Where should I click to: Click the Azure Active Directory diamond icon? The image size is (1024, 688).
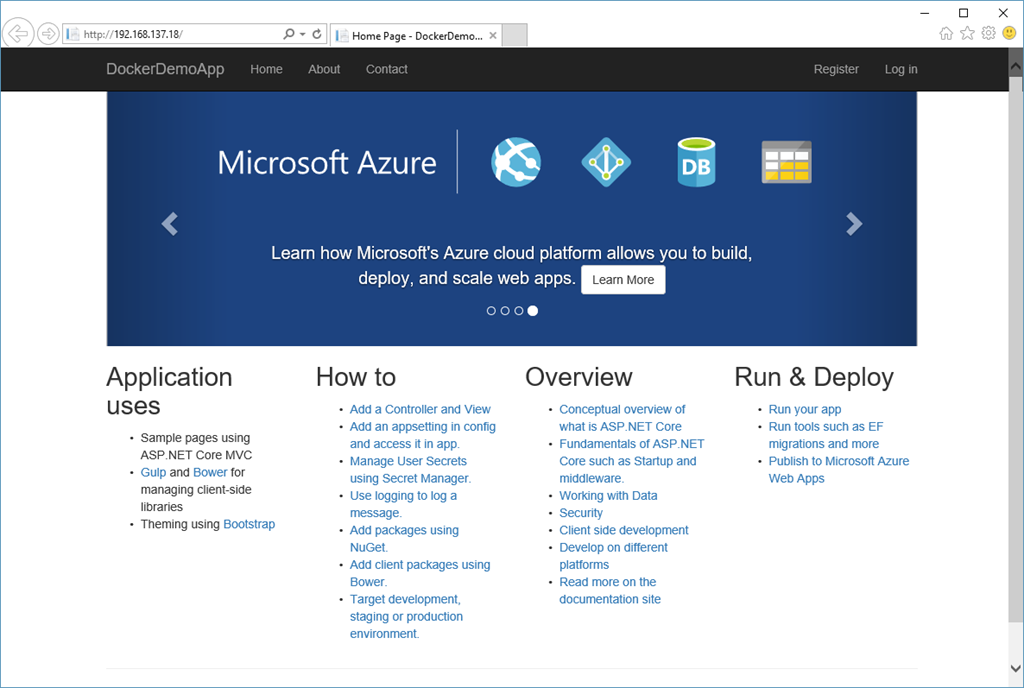point(606,162)
